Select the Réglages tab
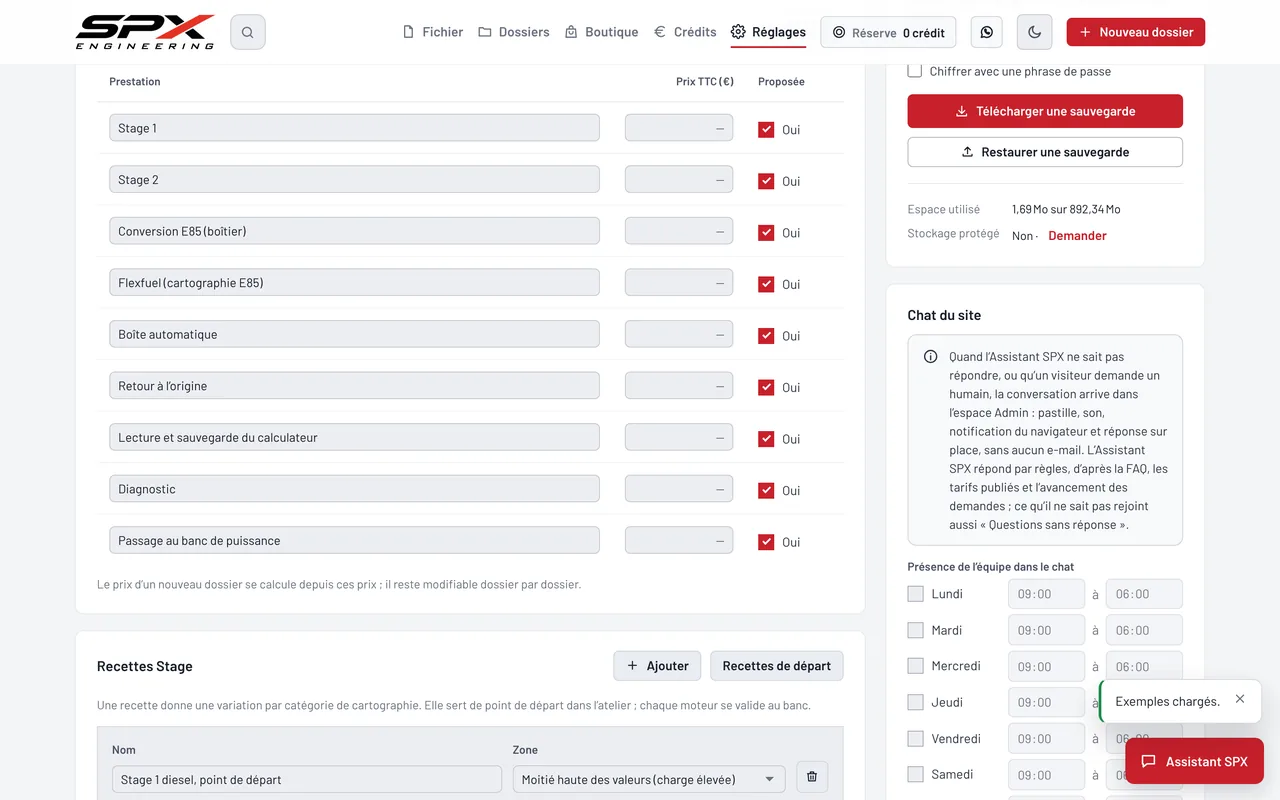Viewport: 1280px width, 800px height. click(768, 32)
